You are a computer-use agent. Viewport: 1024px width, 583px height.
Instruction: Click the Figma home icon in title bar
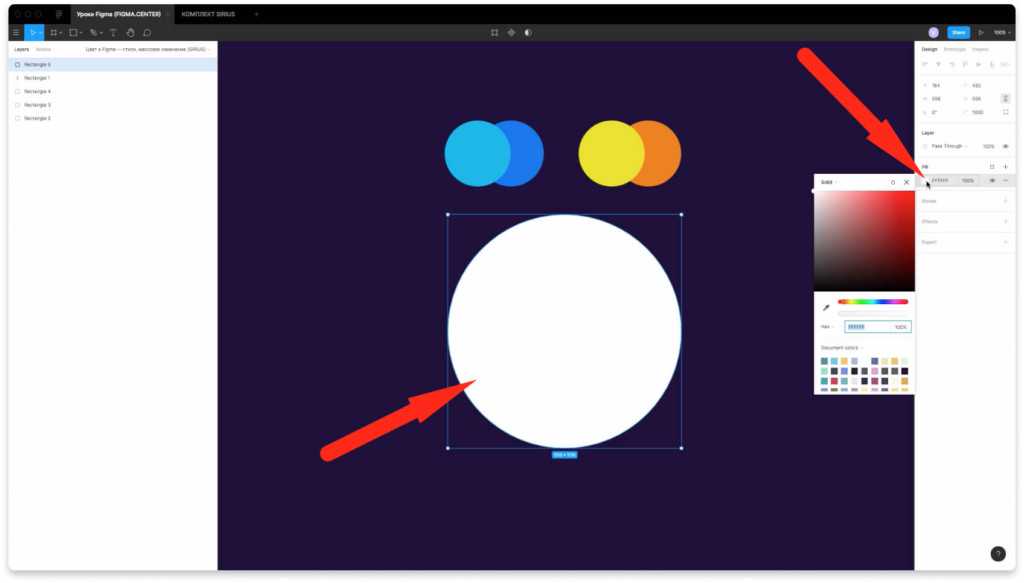pyautogui.click(x=59, y=14)
